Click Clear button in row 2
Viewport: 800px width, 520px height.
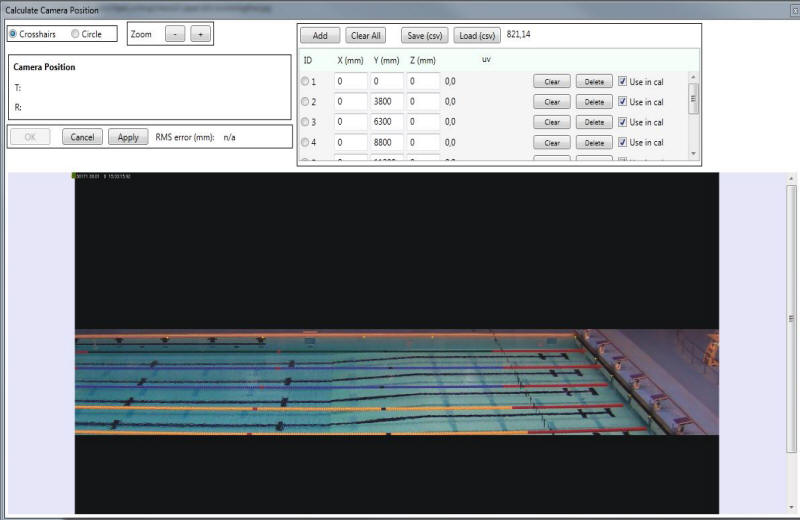552,102
